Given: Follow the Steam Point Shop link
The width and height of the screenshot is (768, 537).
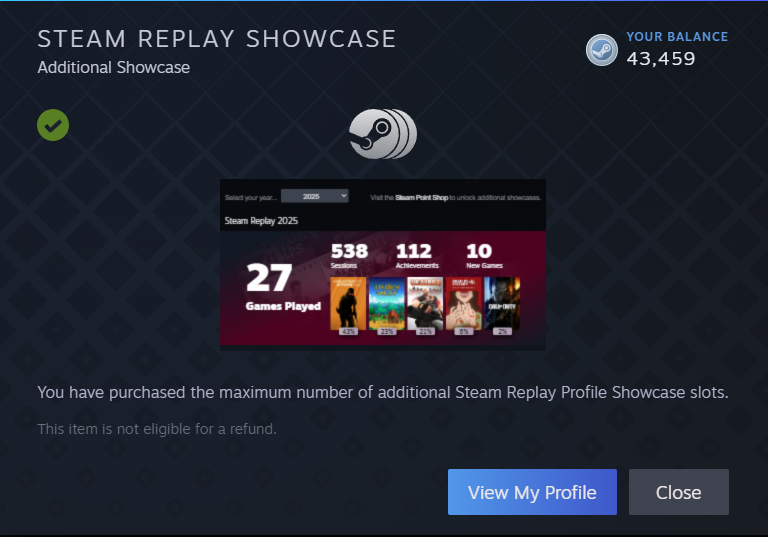Looking at the screenshot, I should point(421,197).
